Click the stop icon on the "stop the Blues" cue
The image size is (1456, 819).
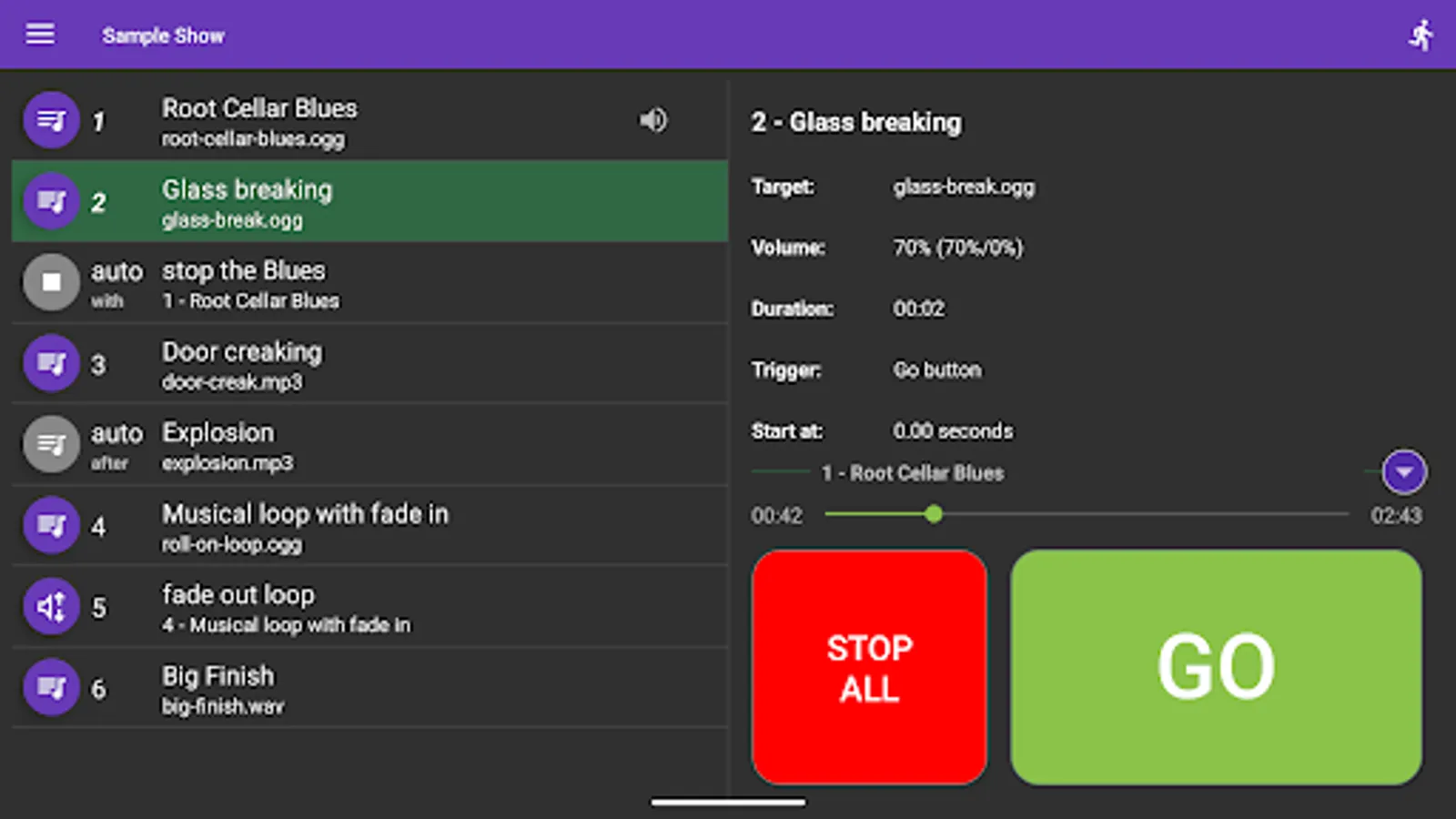tap(51, 282)
